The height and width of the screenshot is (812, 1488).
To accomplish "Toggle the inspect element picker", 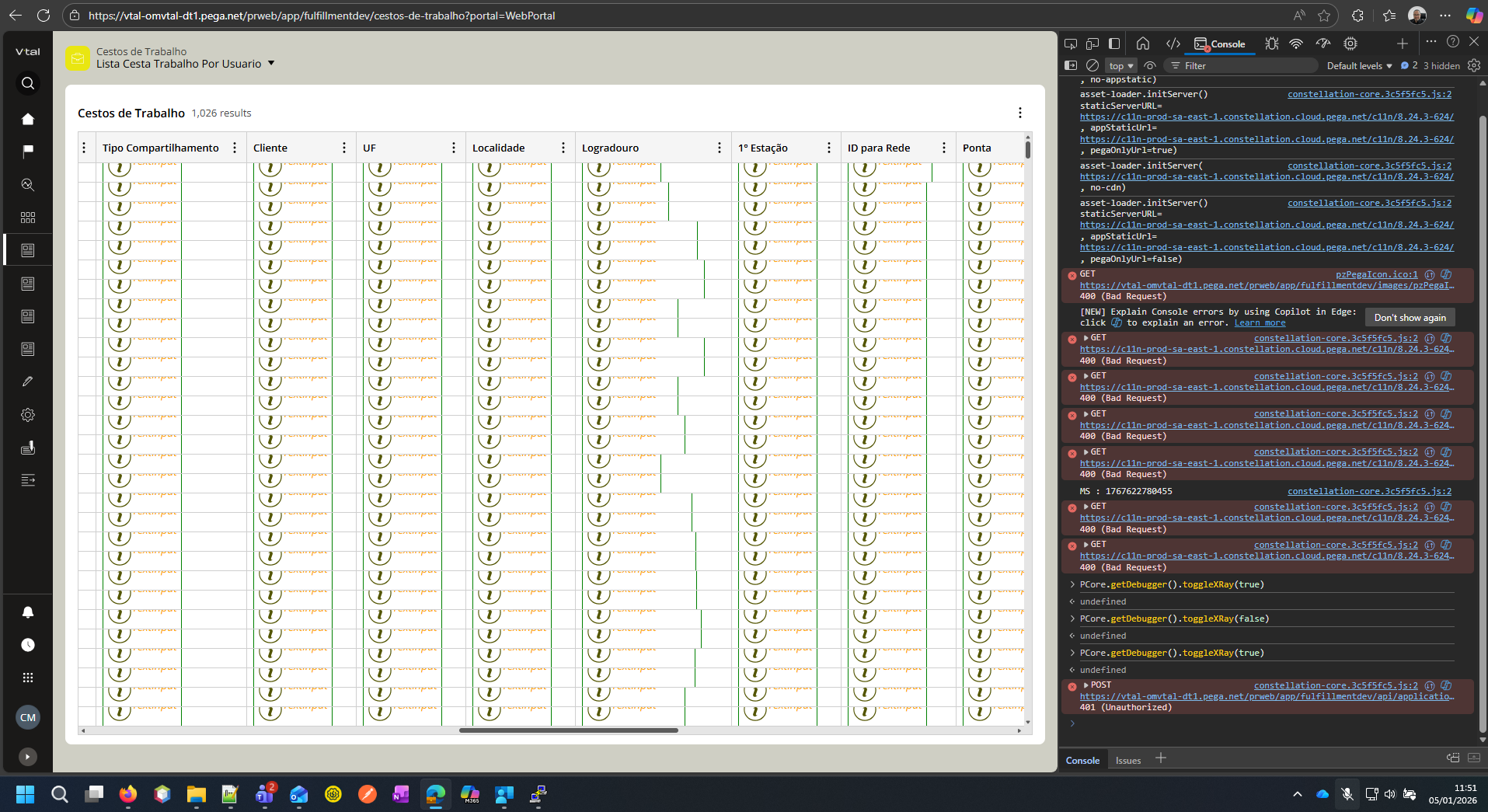I will point(1071,44).
